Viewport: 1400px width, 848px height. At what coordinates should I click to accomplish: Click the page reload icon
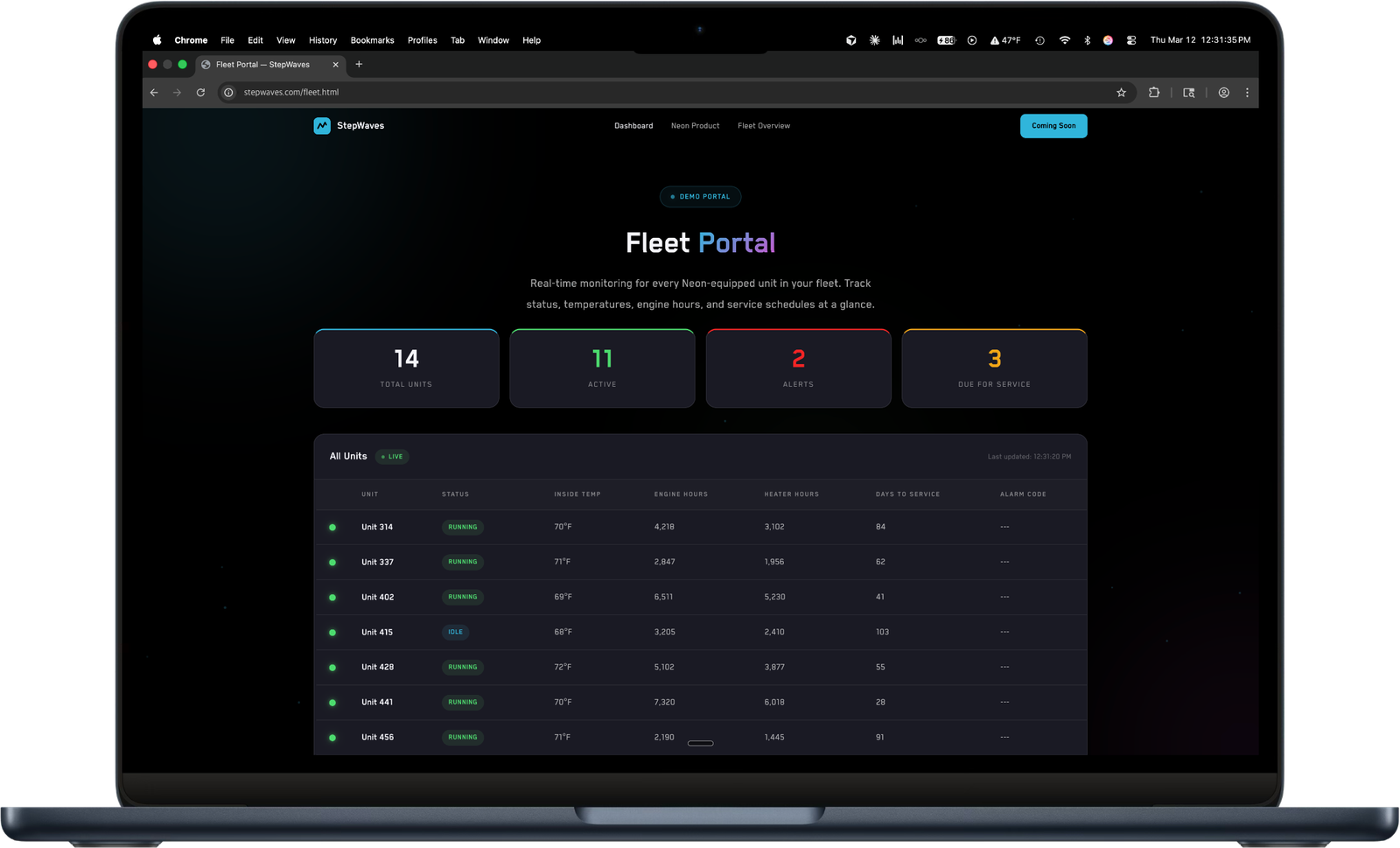pyautogui.click(x=201, y=92)
